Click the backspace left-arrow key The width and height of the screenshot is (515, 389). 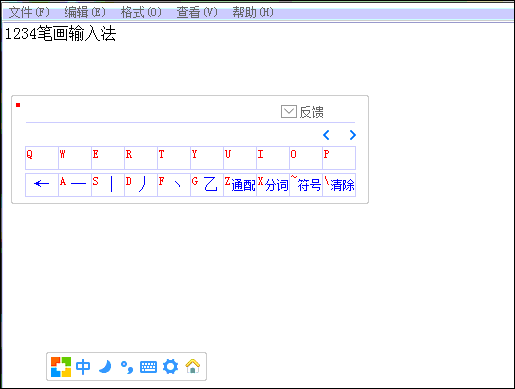tap(42, 185)
